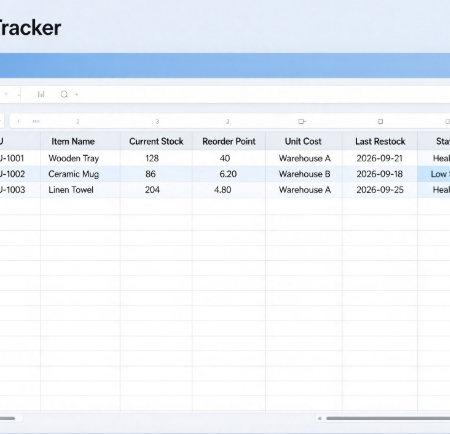Click the left chevron in the column bar
This screenshot has width=450, height=434.
point(19,121)
